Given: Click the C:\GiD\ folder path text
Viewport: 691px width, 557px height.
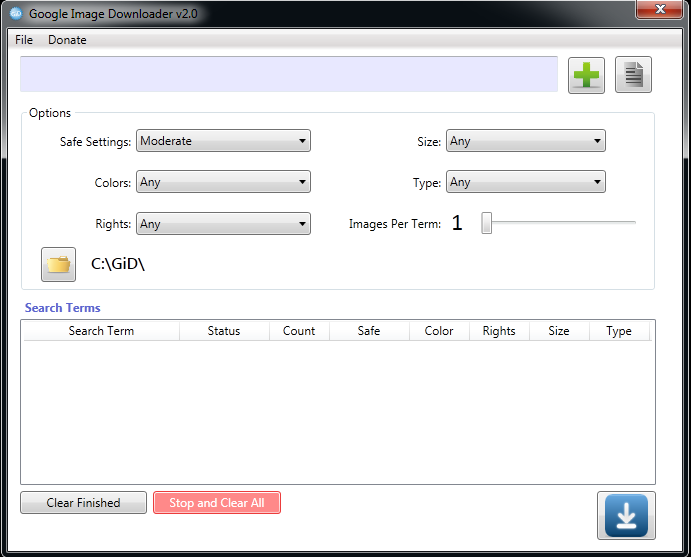Looking at the screenshot, I should pyautogui.click(x=118, y=264).
